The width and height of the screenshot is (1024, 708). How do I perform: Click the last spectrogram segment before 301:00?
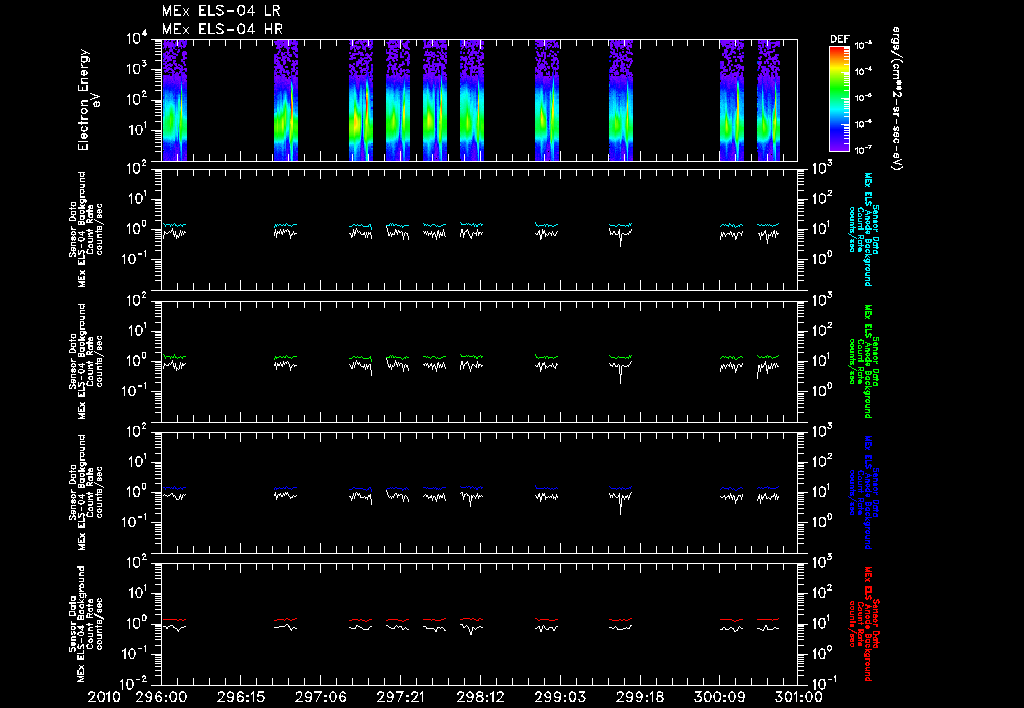coord(769,100)
